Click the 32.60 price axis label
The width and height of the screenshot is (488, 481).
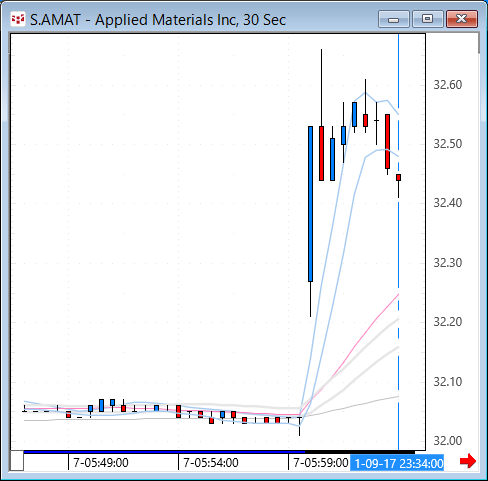click(x=448, y=85)
